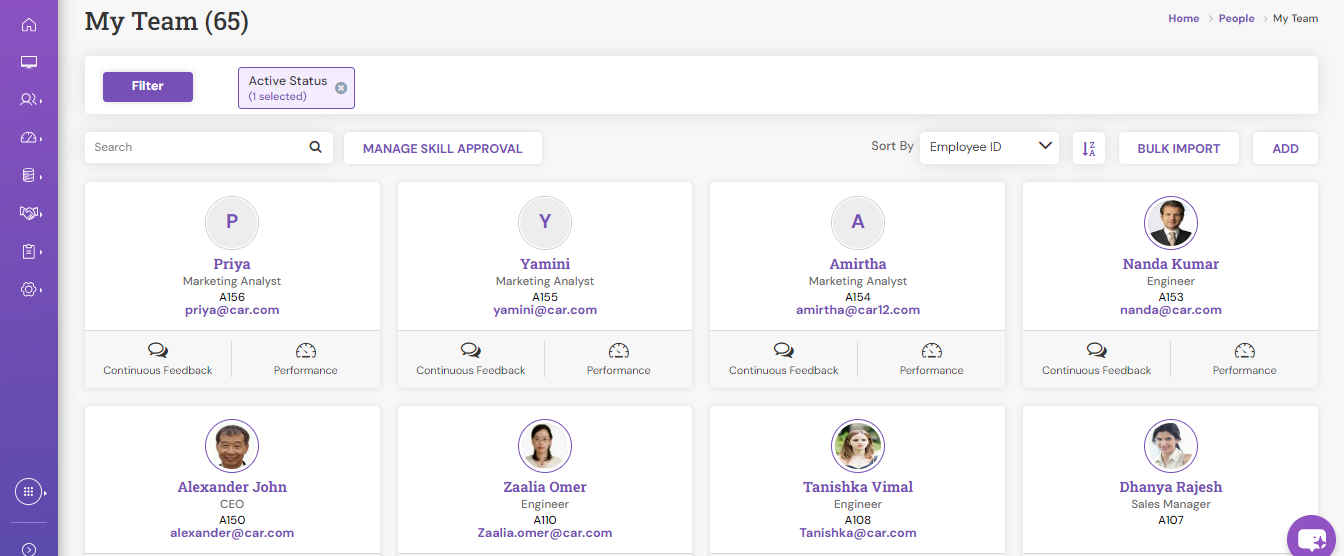Open the Sort By Employee ID dropdown
Image resolution: width=1344 pixels, height=556 pixels.
click(x=989, y=147)
